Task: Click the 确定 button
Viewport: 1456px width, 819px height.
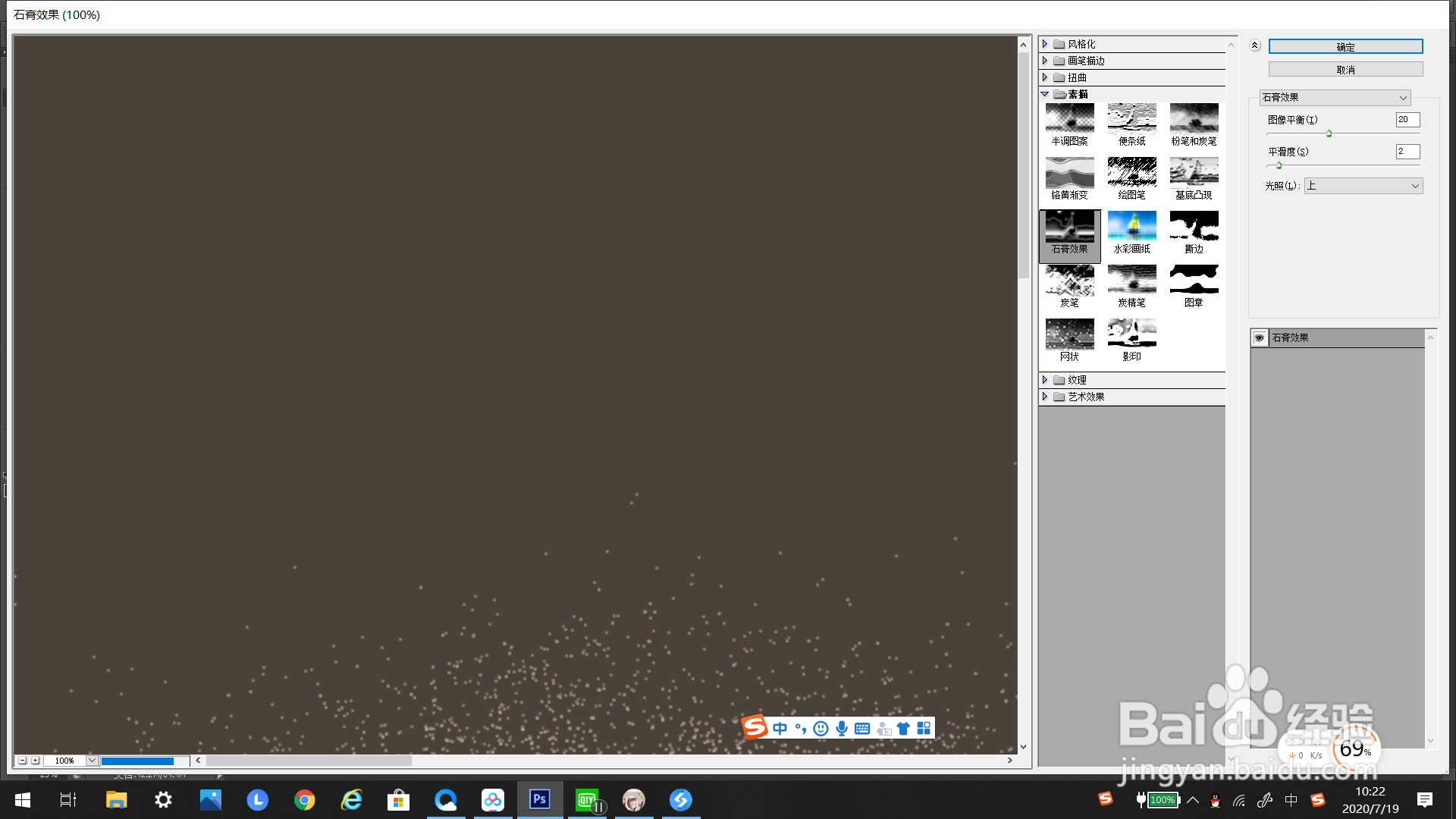Action: point(1345,47)
